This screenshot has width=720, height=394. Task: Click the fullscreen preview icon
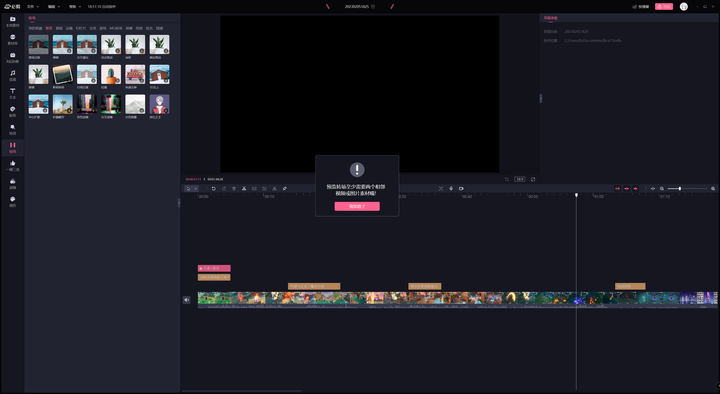(533, 179)
